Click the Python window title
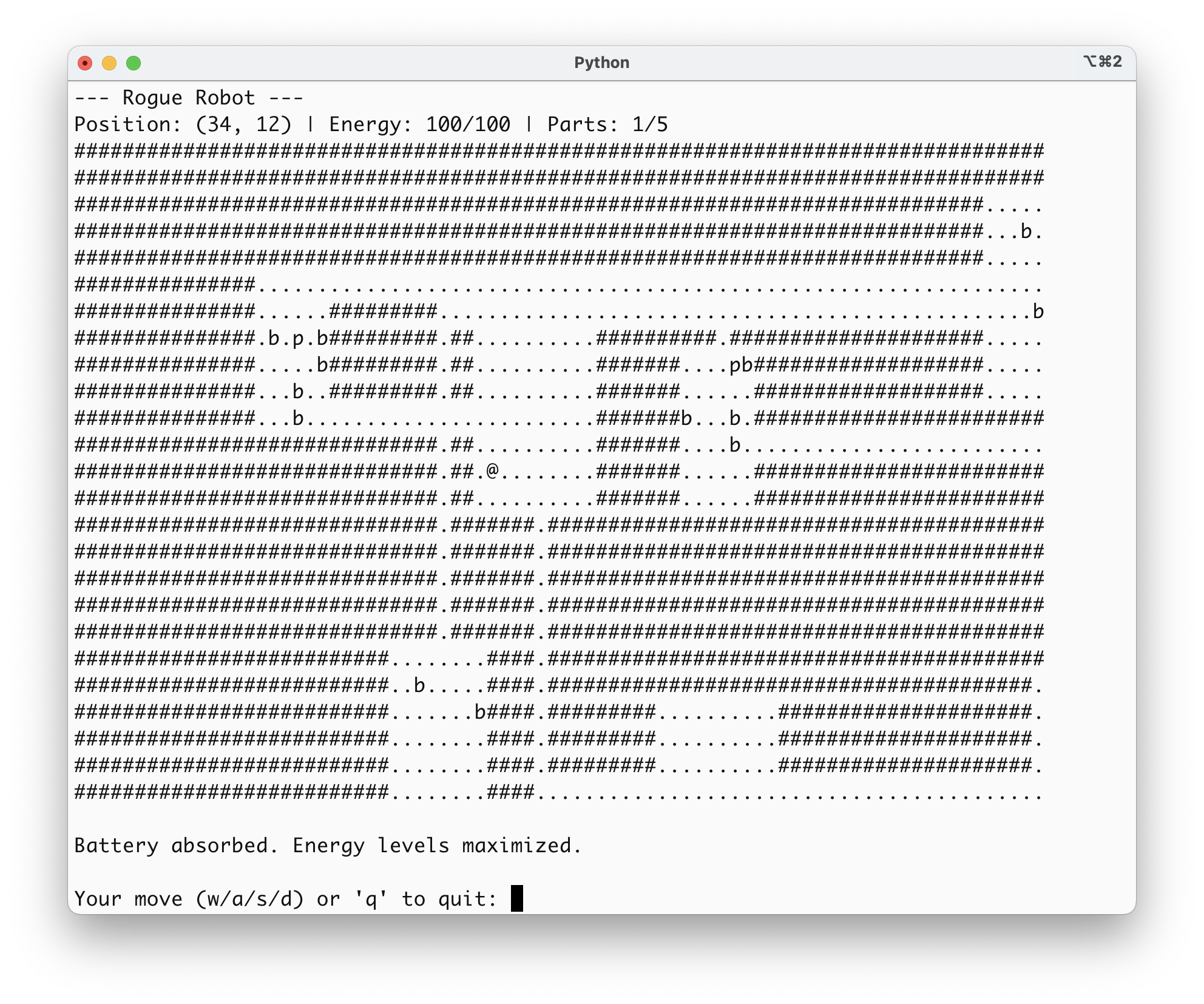The height and width of the screenshot is (1004, 1204). tap(601, 63)
